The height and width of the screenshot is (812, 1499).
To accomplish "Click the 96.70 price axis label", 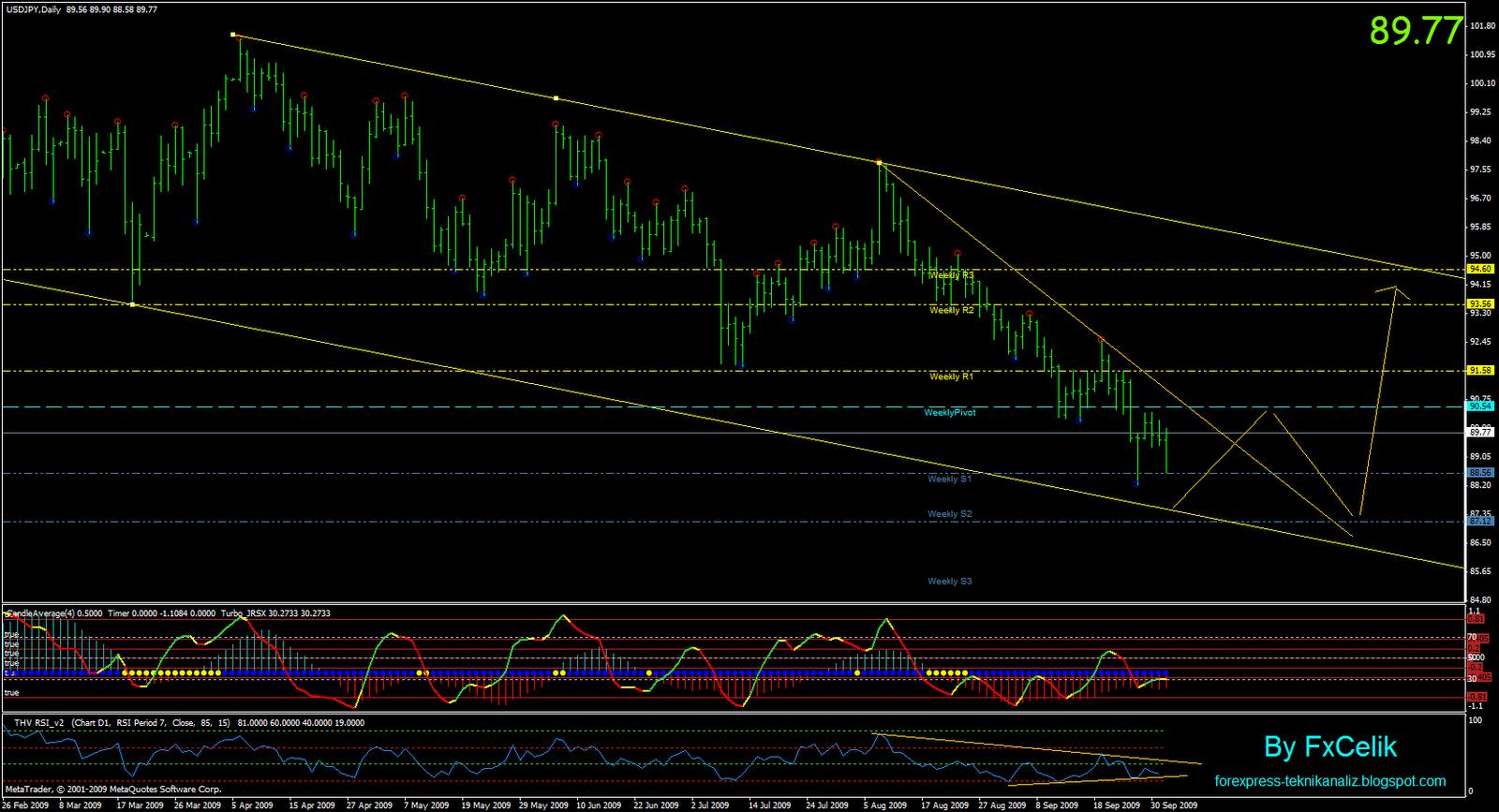I will click(x=1481, y=199).
